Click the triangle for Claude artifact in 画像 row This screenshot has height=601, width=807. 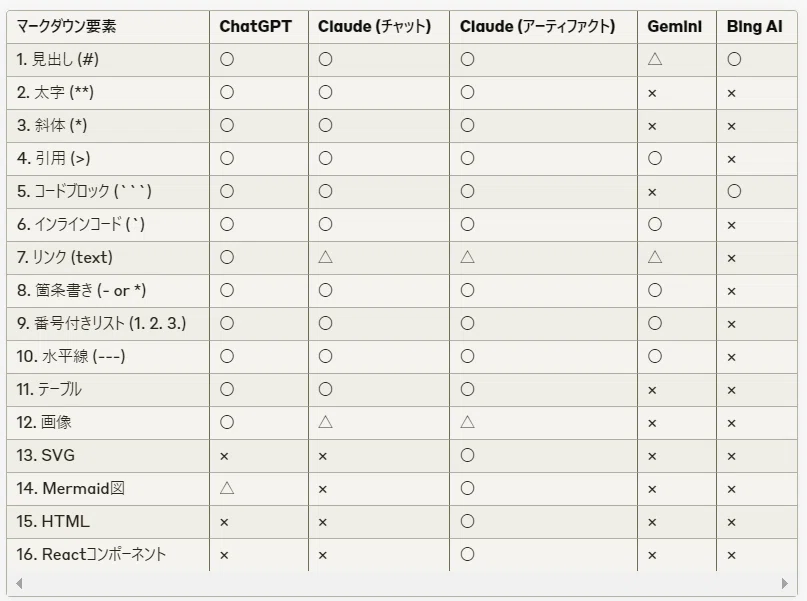click(x=467, y=422)
